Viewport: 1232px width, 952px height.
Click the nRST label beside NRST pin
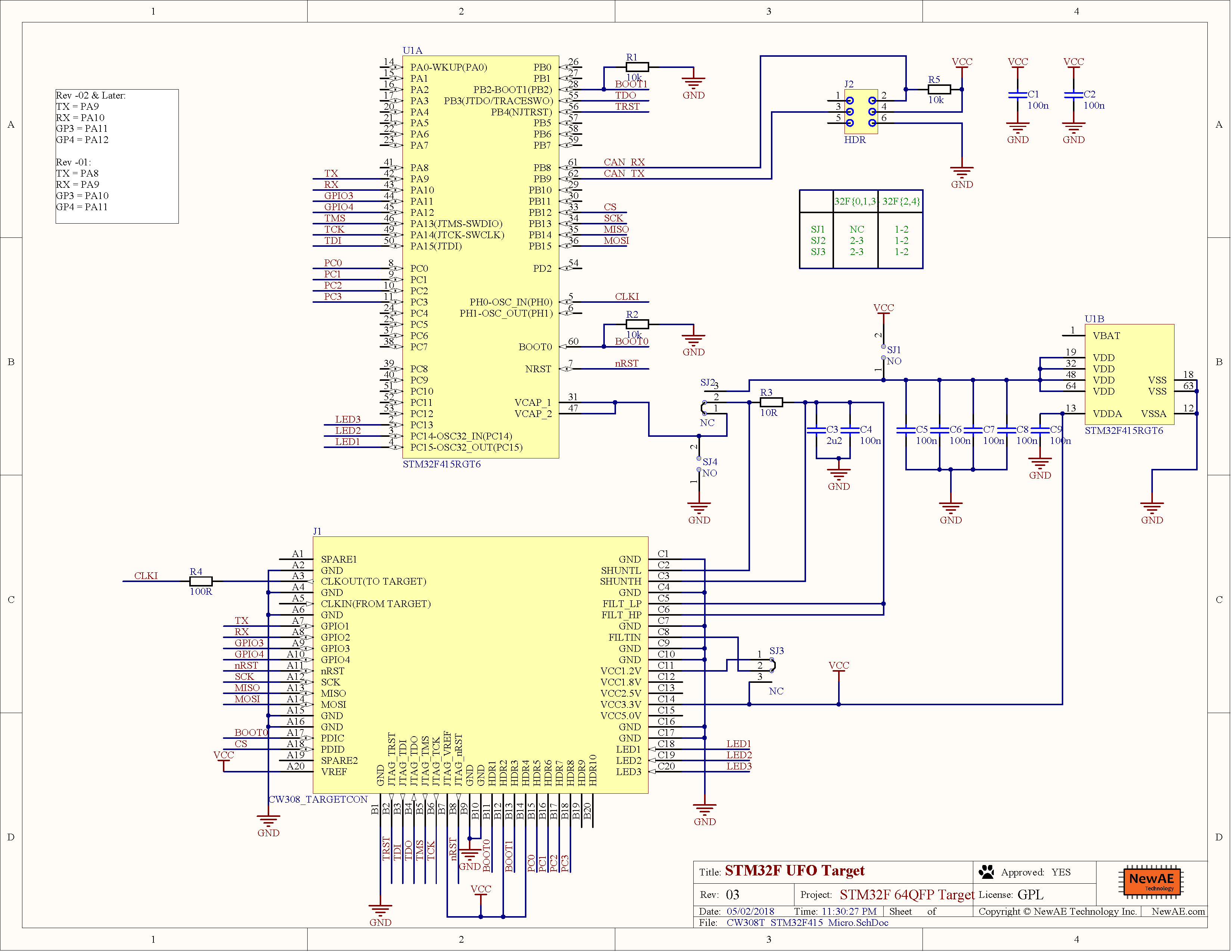627,364
